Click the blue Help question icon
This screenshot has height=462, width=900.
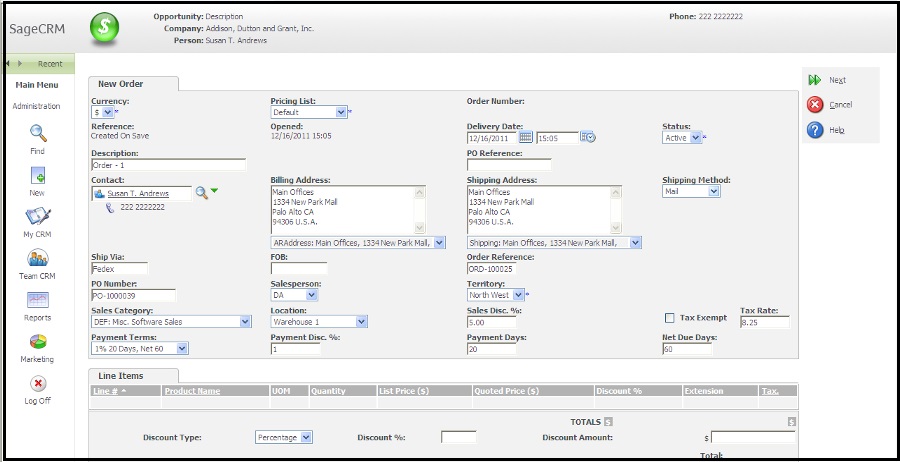(814, 130)
